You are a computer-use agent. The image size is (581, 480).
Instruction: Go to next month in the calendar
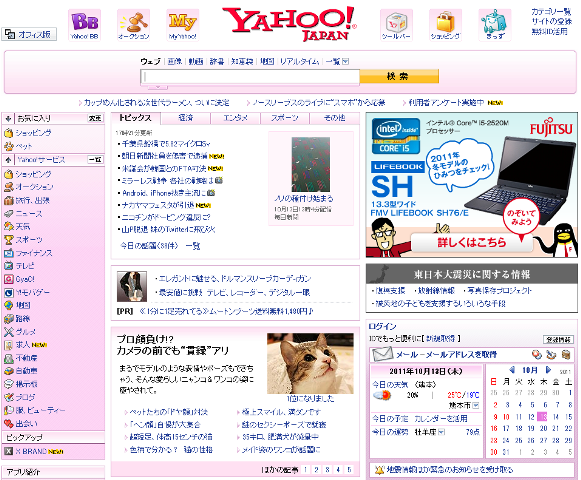pyautogui.click(x=548, y=370)
